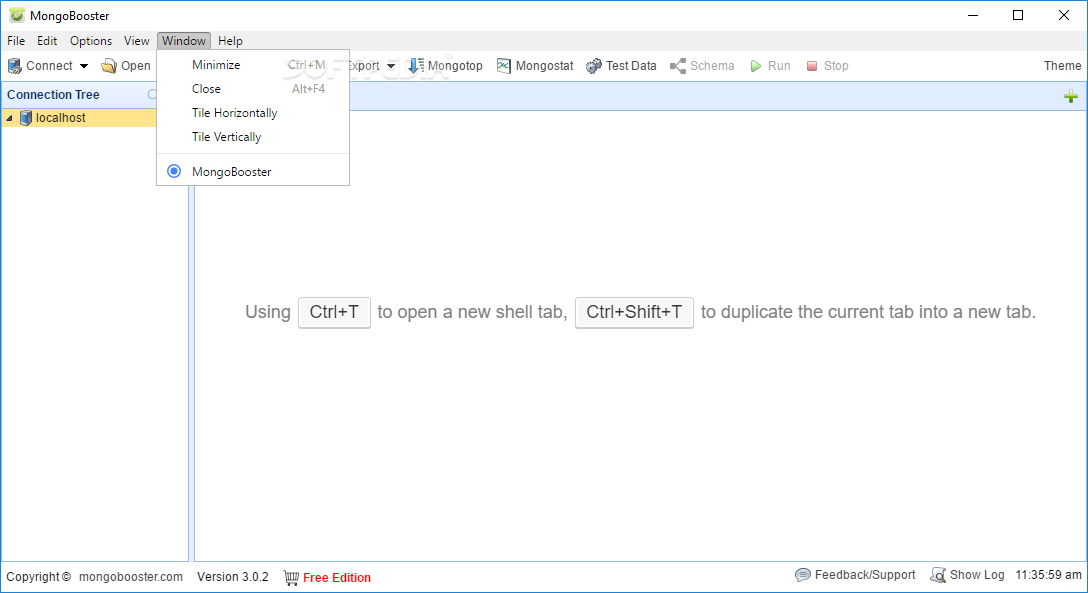The height and width of the screenshot is (593, 1088).
Task: Click the Ctrl+T shortcut key hint
Action: click(x=334, y=312)
